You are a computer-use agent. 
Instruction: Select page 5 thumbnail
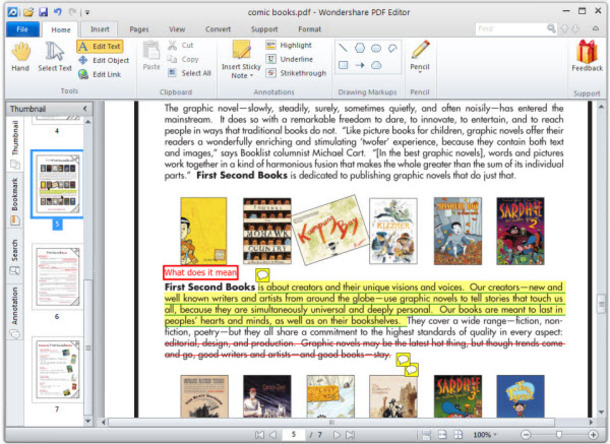tap(57, 184)
